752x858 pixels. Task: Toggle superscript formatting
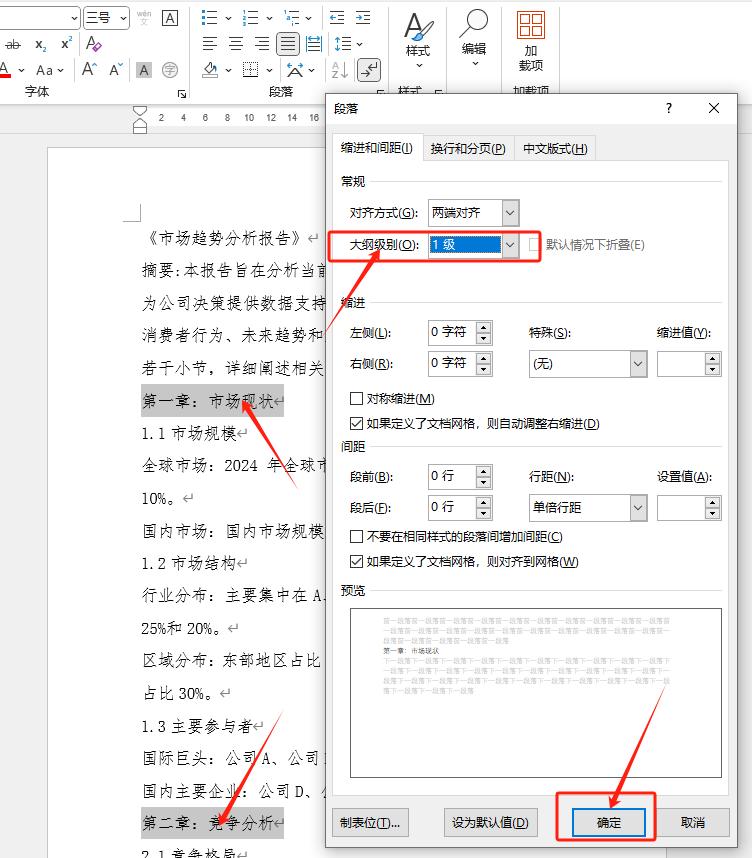coord(66,44)
